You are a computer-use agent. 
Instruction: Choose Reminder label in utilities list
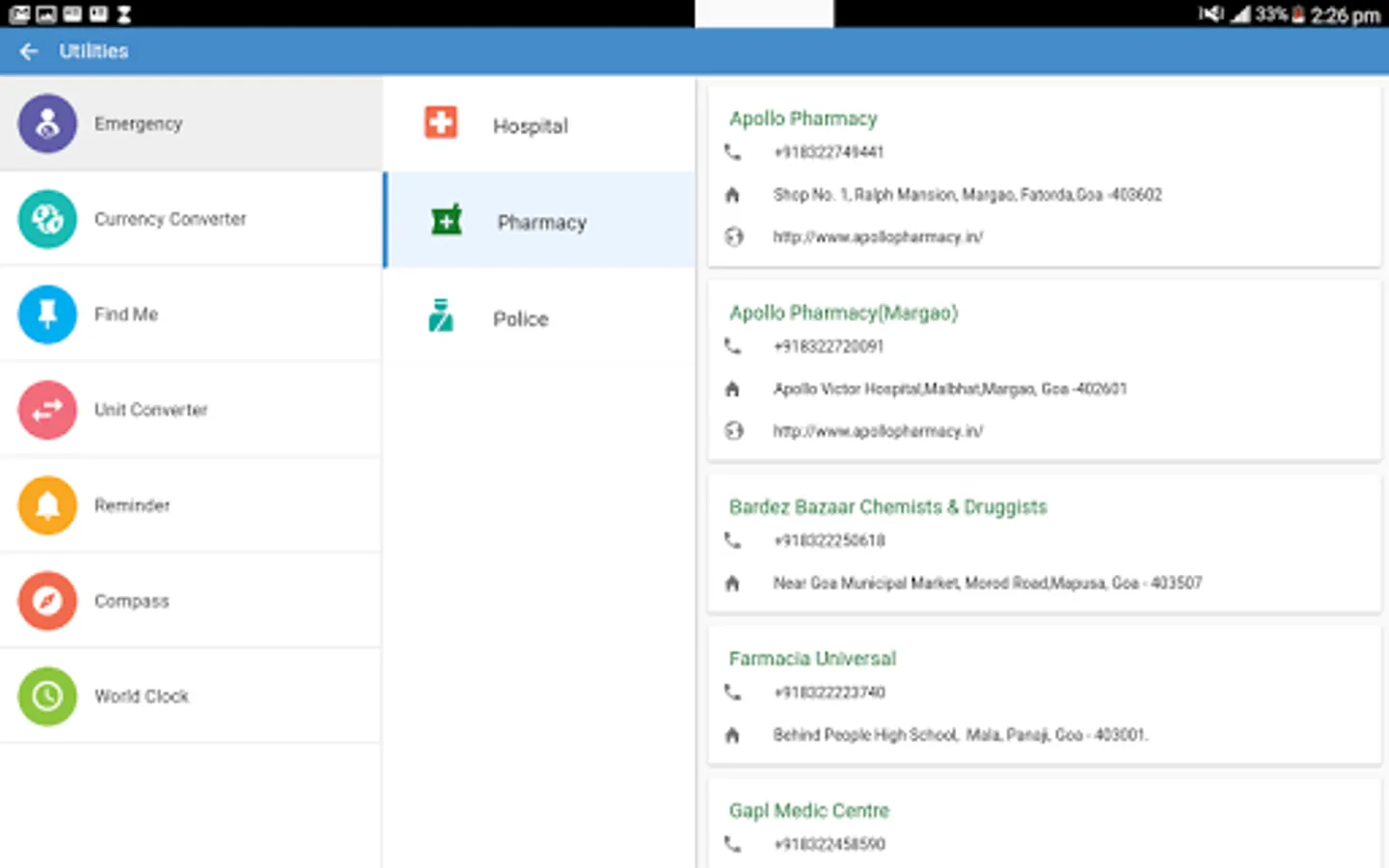click(132, 505)
